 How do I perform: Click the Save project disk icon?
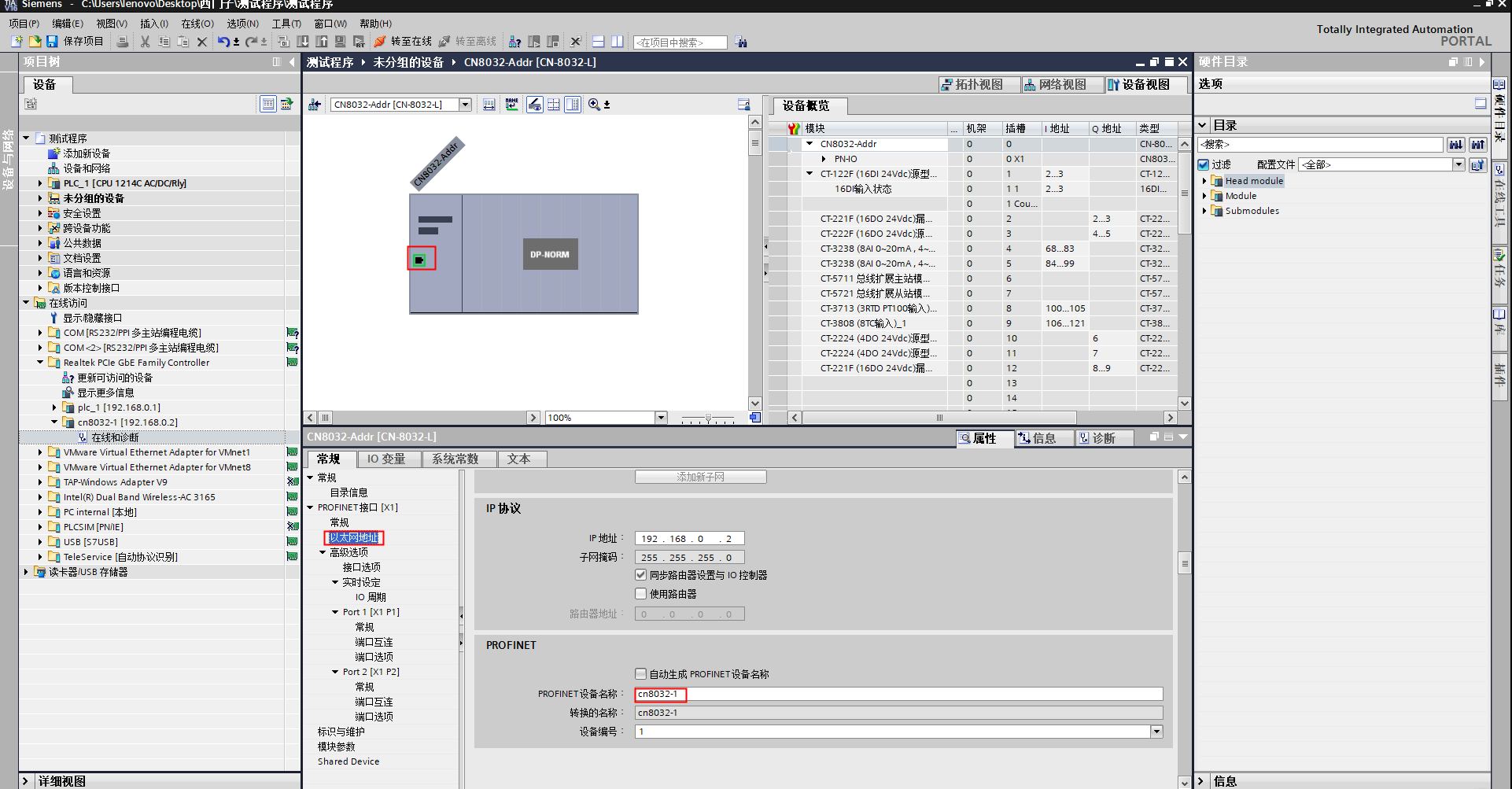pos(52,42)
